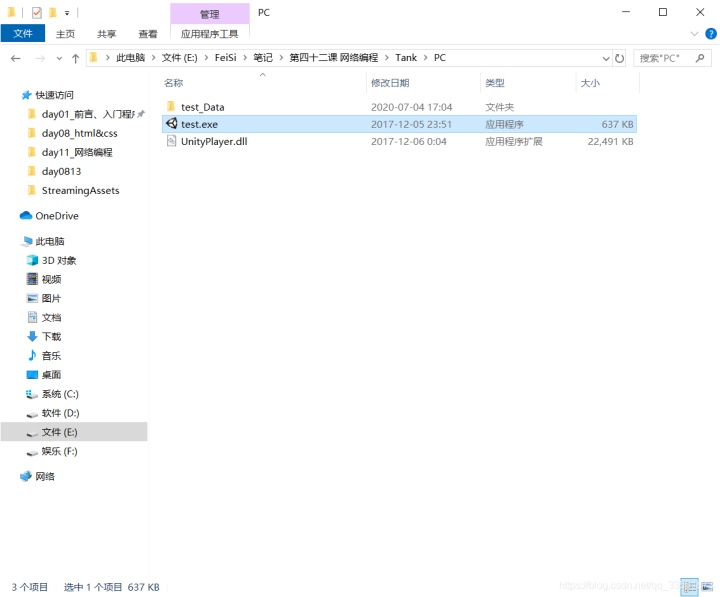Click 文件 (E:) in the address breadcrumb

click(x=180, y=58)
